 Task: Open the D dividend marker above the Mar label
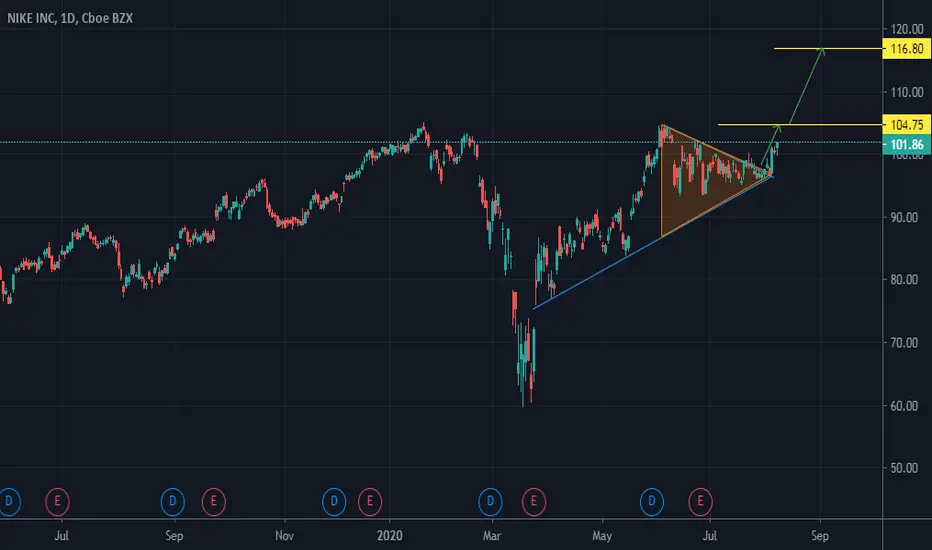[x=490, y=502]
